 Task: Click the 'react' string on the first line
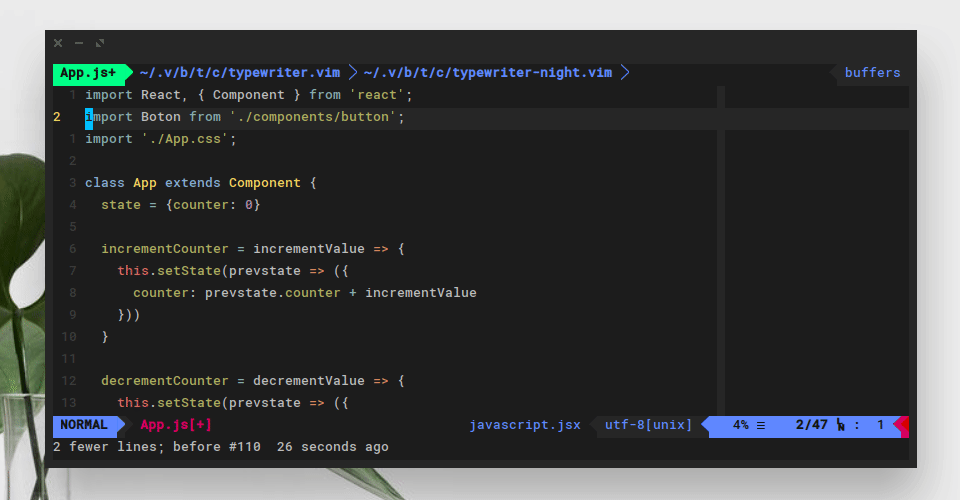[377, 95]
